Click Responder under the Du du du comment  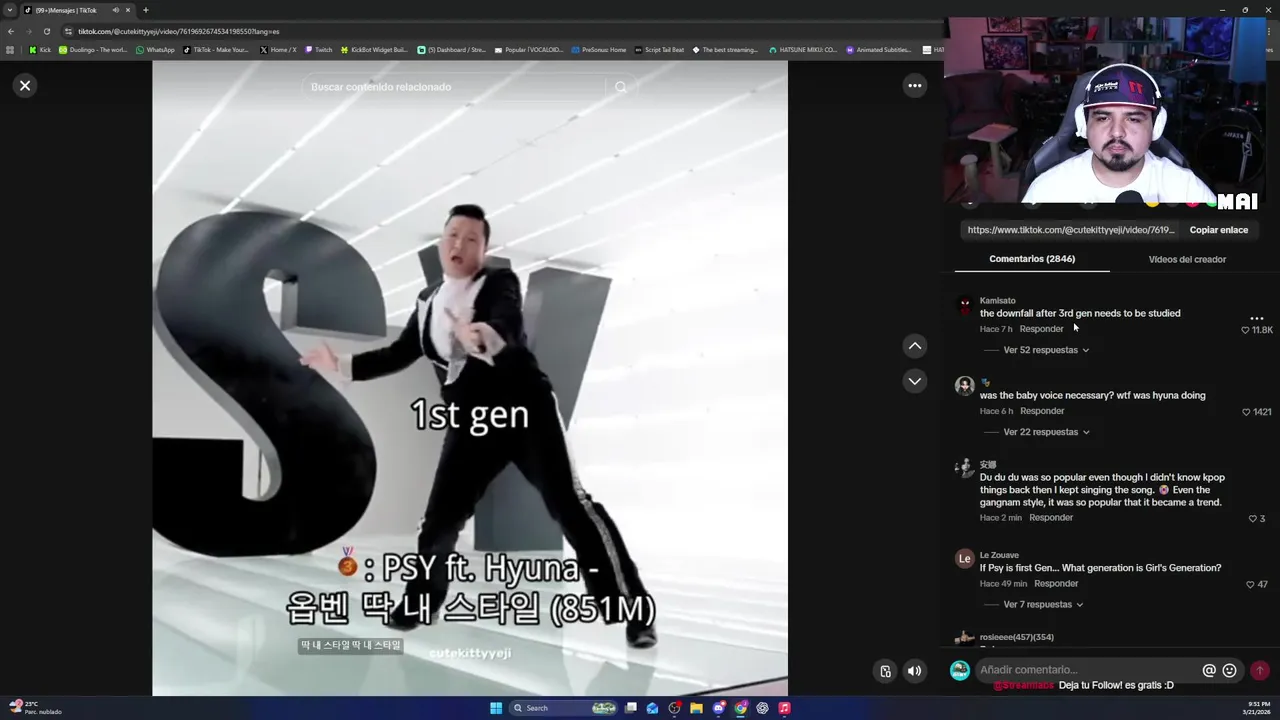tap(1051, 518)
